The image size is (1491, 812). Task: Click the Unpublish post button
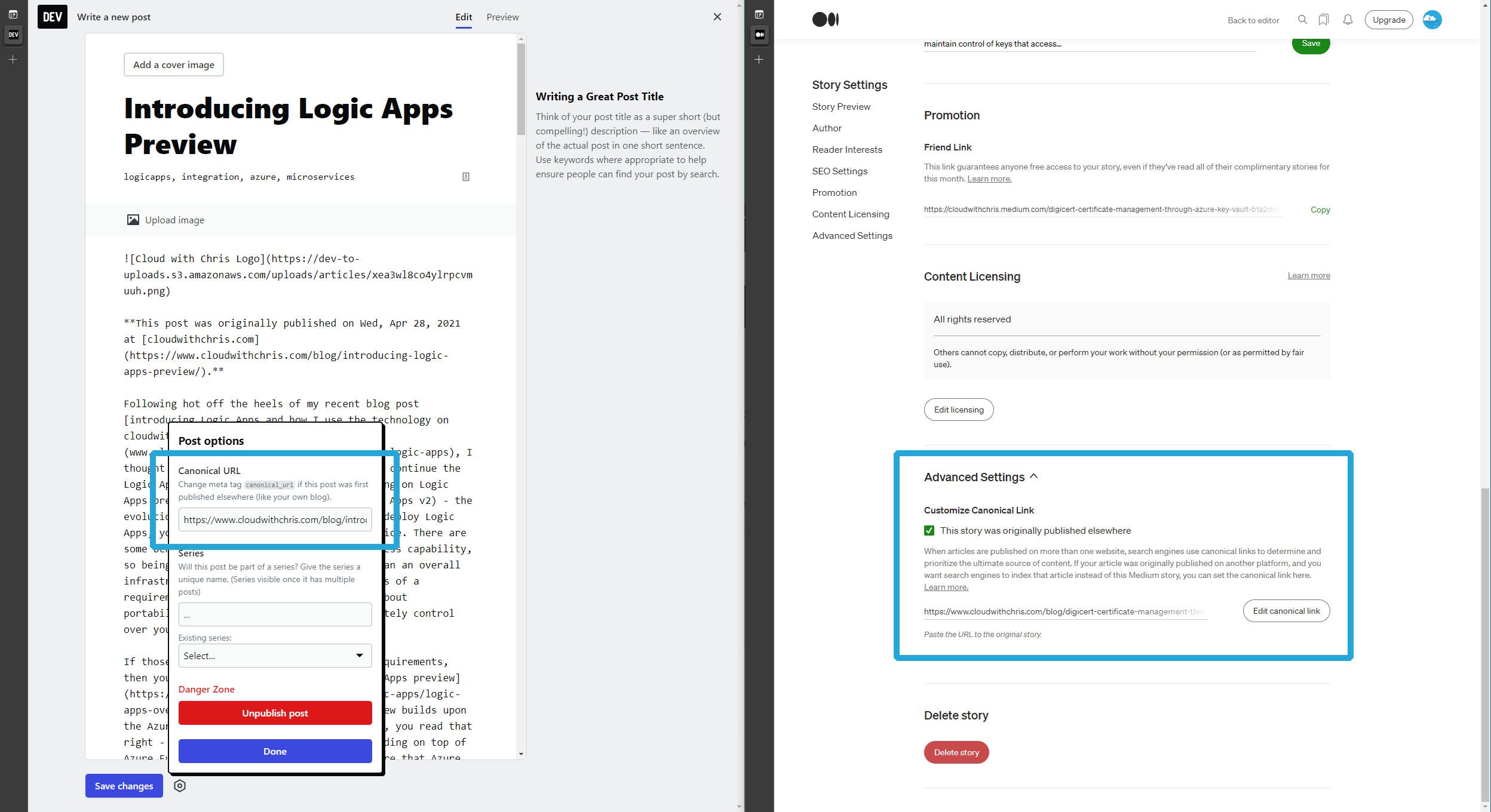tap(275, 712)
